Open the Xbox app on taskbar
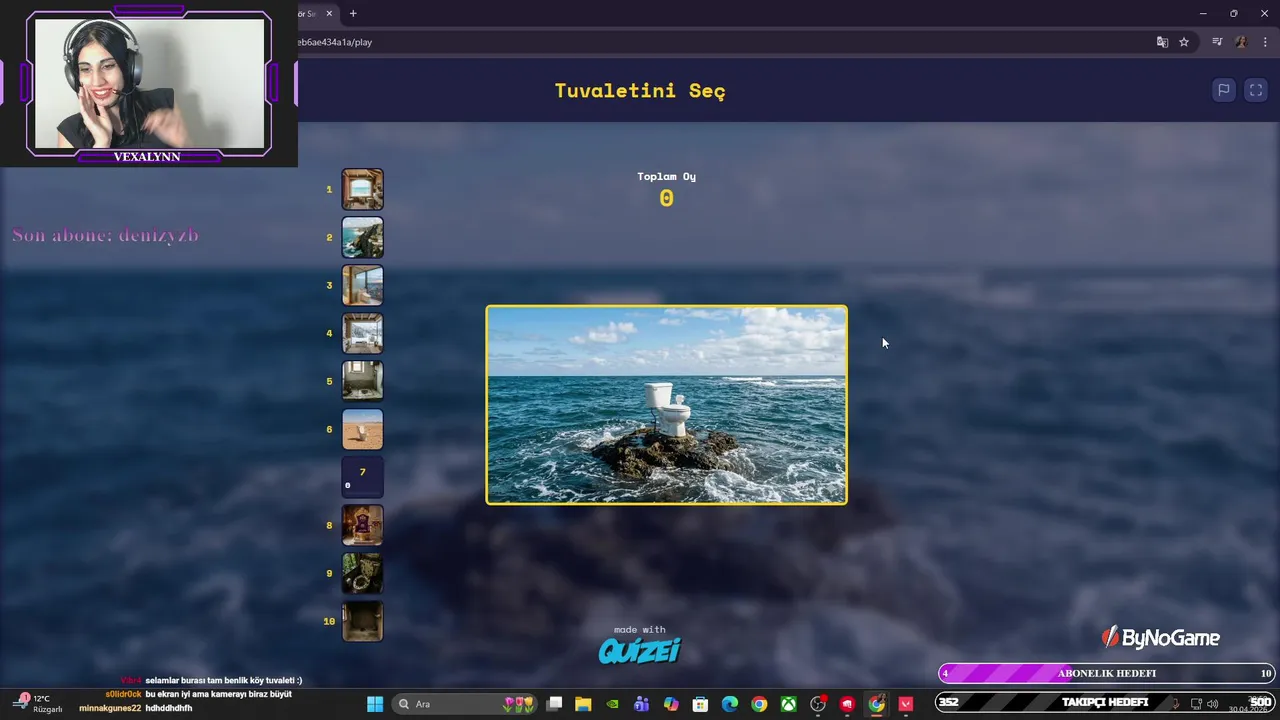This screenshot has width=1280, height=720. click(x=789, y=704)
